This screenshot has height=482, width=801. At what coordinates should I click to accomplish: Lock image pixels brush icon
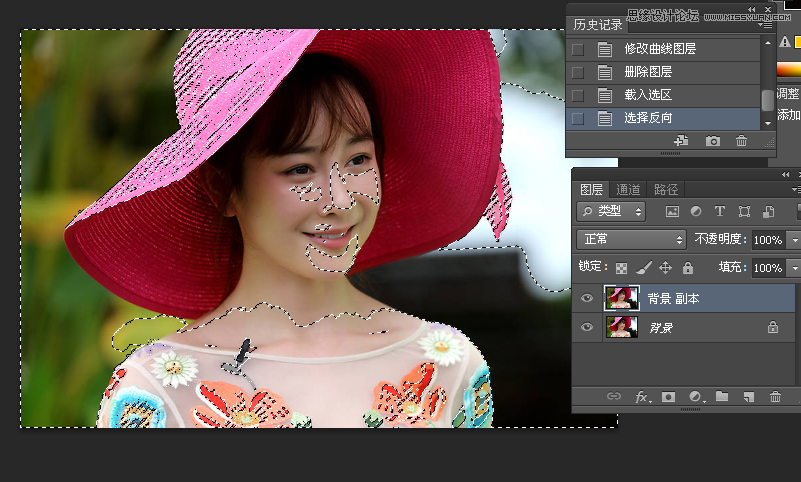tap(644, 267)
